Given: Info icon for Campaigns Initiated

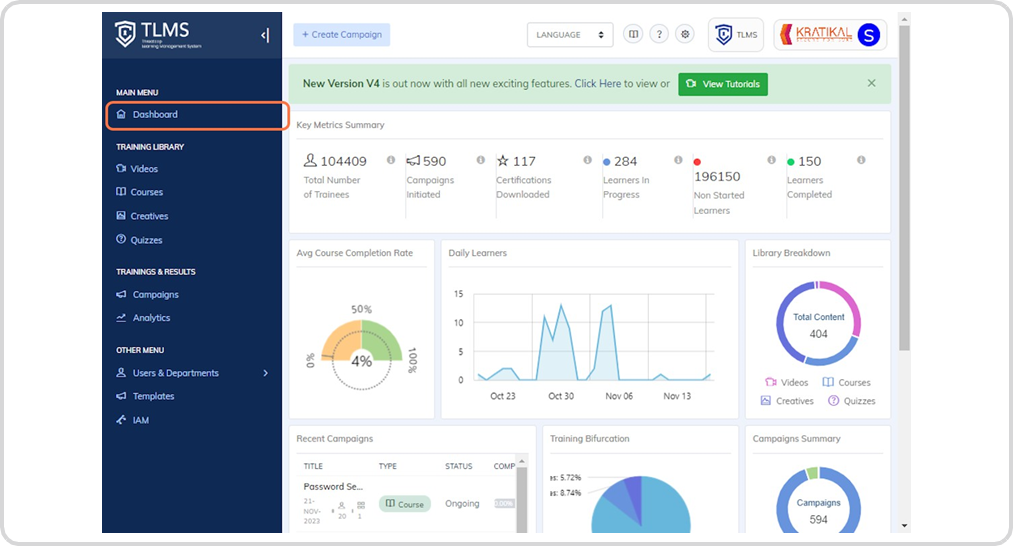Looking at the screenshot, I should point(481,160).
